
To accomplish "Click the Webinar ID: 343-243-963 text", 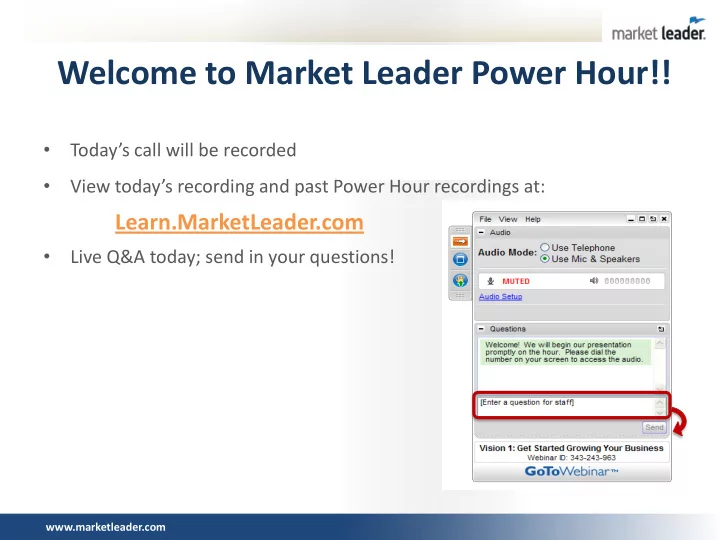I will (x=571, y=458).
